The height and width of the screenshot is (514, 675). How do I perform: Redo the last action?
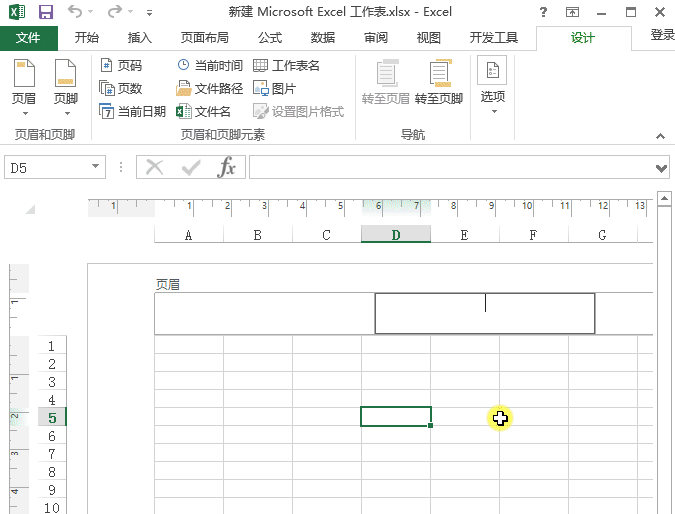(115, 12)
